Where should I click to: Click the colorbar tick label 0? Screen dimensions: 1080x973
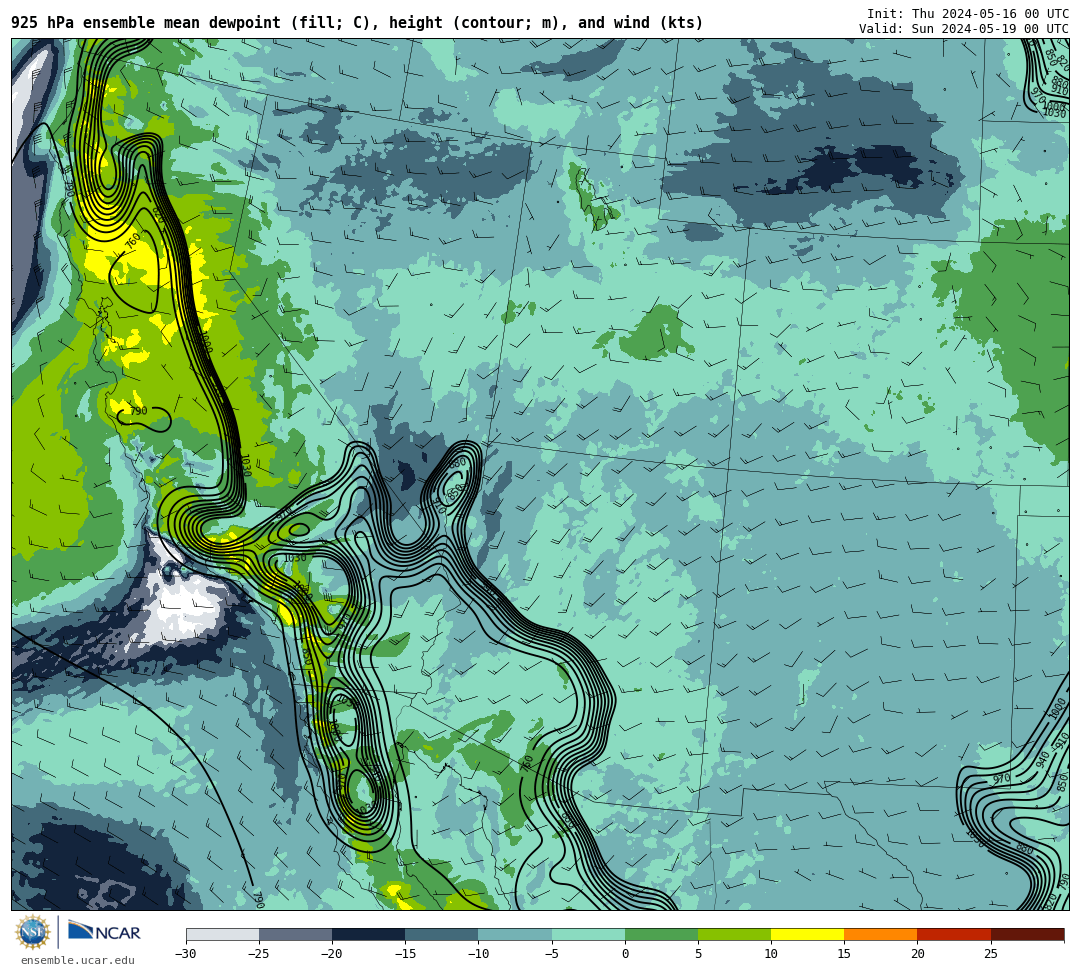625,954
